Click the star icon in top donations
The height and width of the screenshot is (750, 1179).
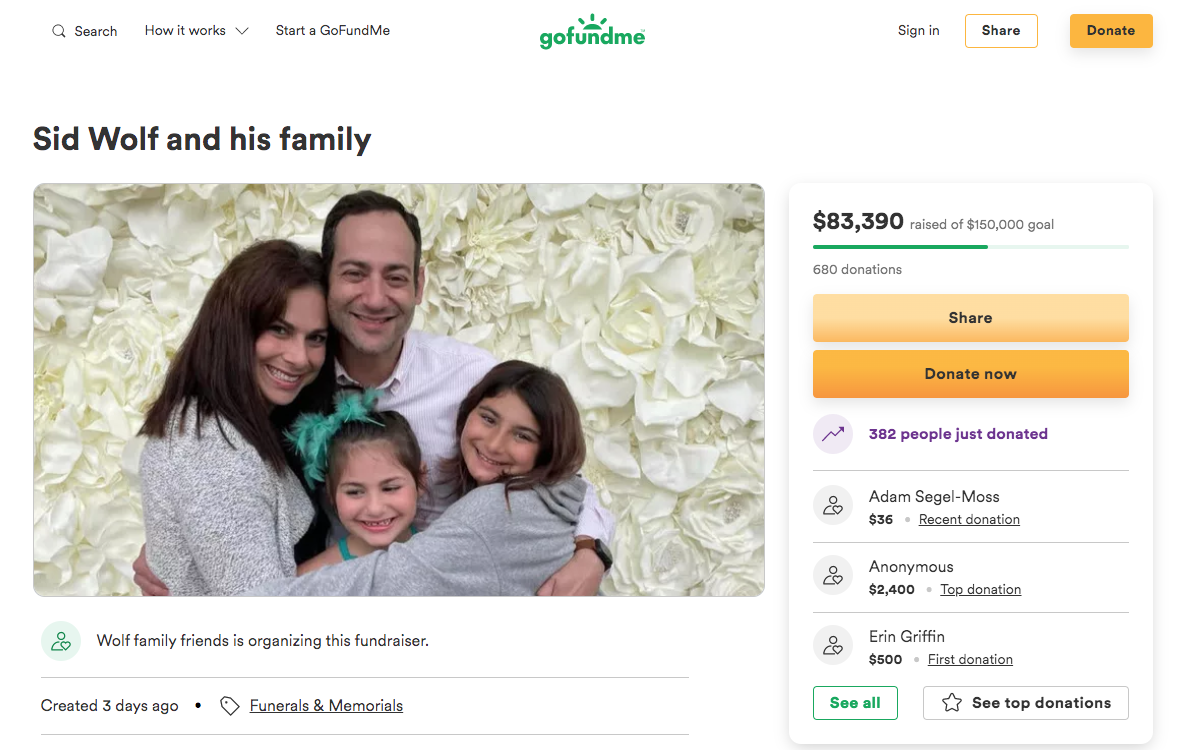click(x=952, y=703)
